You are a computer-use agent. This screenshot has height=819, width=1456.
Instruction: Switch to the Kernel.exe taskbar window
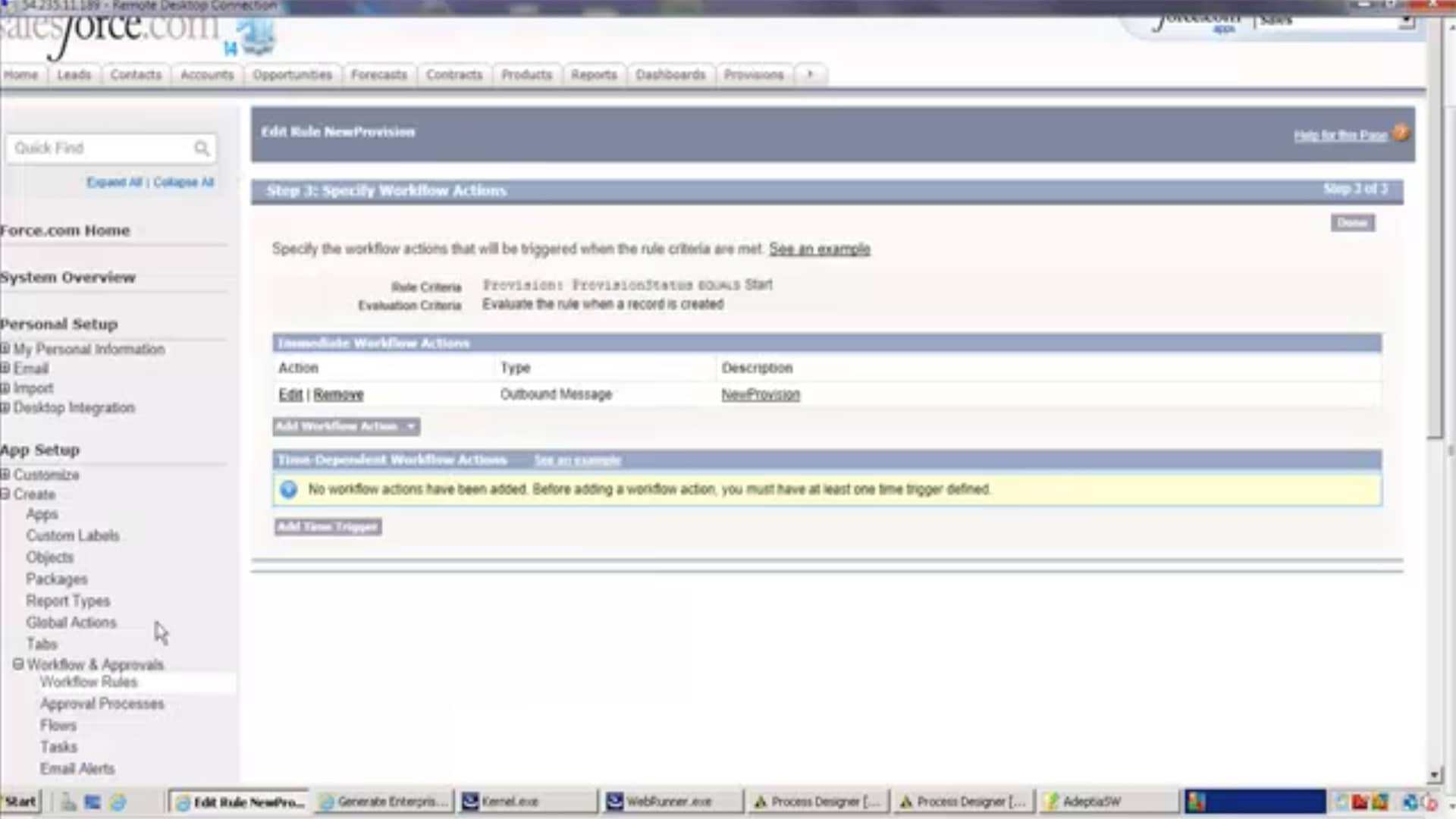(x=510, y=802)
